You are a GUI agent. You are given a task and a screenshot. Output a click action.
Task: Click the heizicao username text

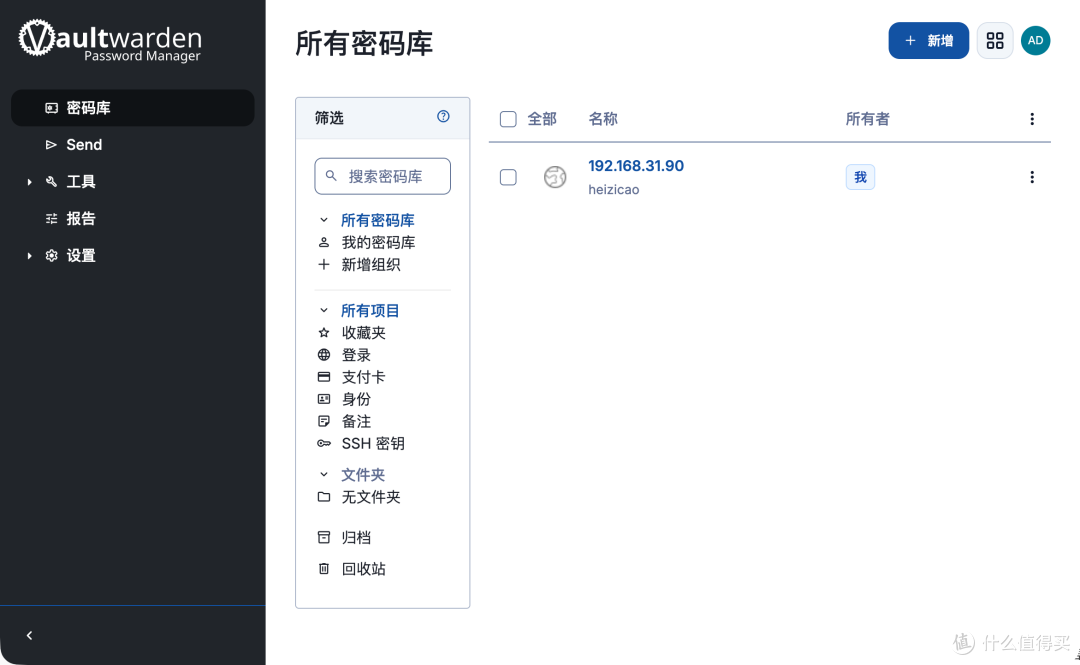(x=614, y=190)
